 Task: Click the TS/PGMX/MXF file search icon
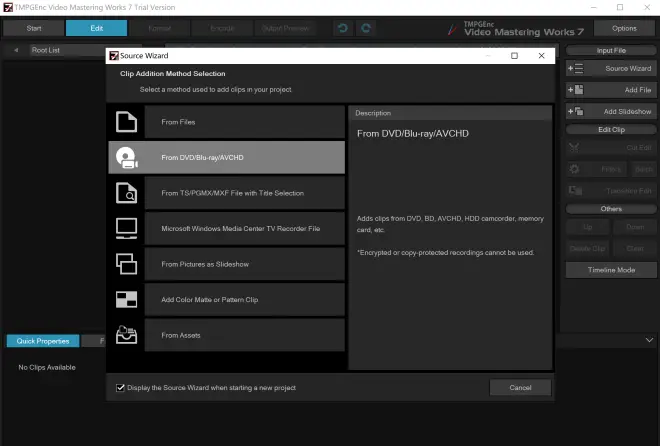click(126, 193)
